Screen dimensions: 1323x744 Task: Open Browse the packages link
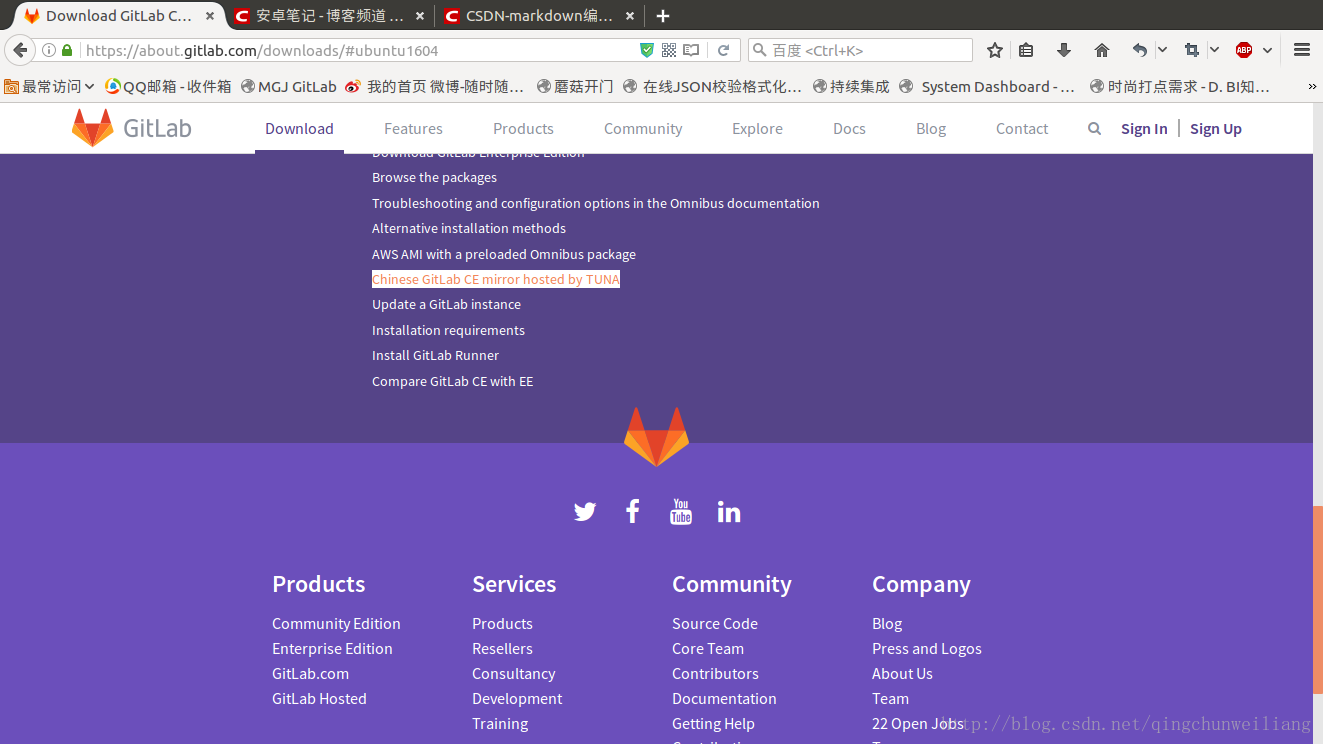tap(434, 177)
